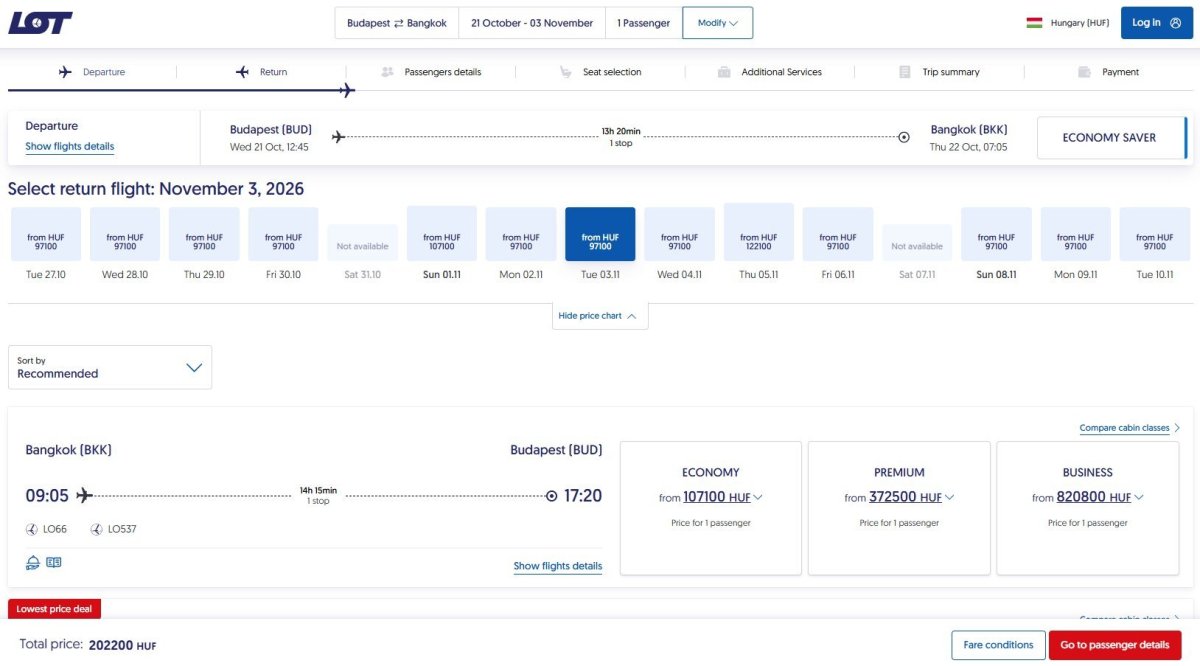Open Show flights details under Departure
1200x666 pixels.
pyautogui.click(x=70, y=147)
